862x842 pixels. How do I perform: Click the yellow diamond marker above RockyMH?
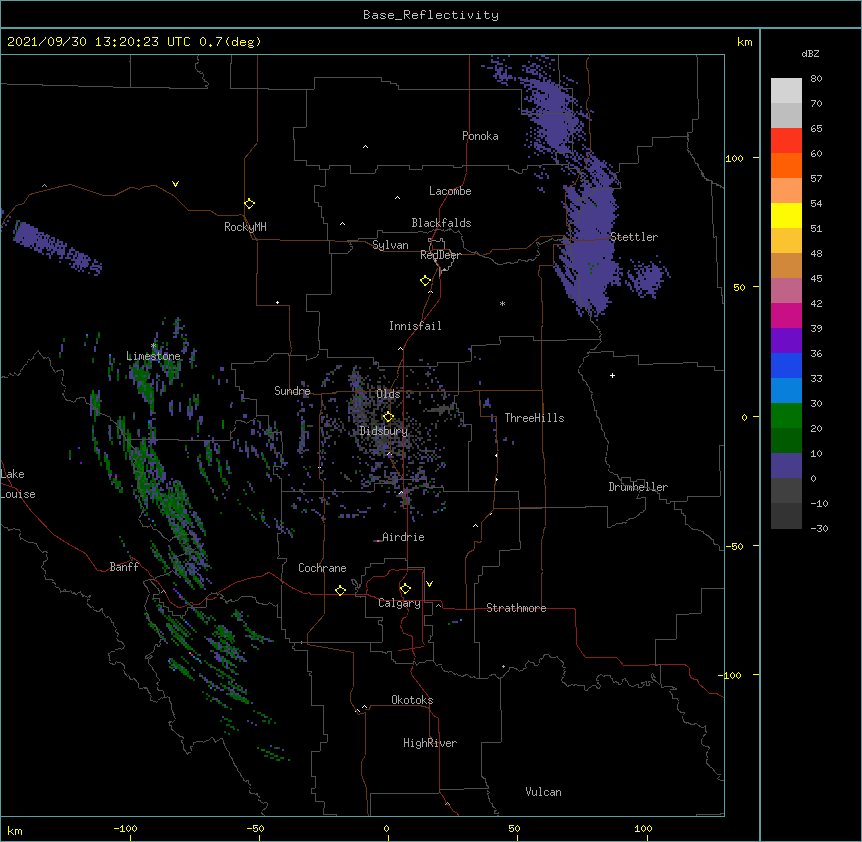point(250,204)
